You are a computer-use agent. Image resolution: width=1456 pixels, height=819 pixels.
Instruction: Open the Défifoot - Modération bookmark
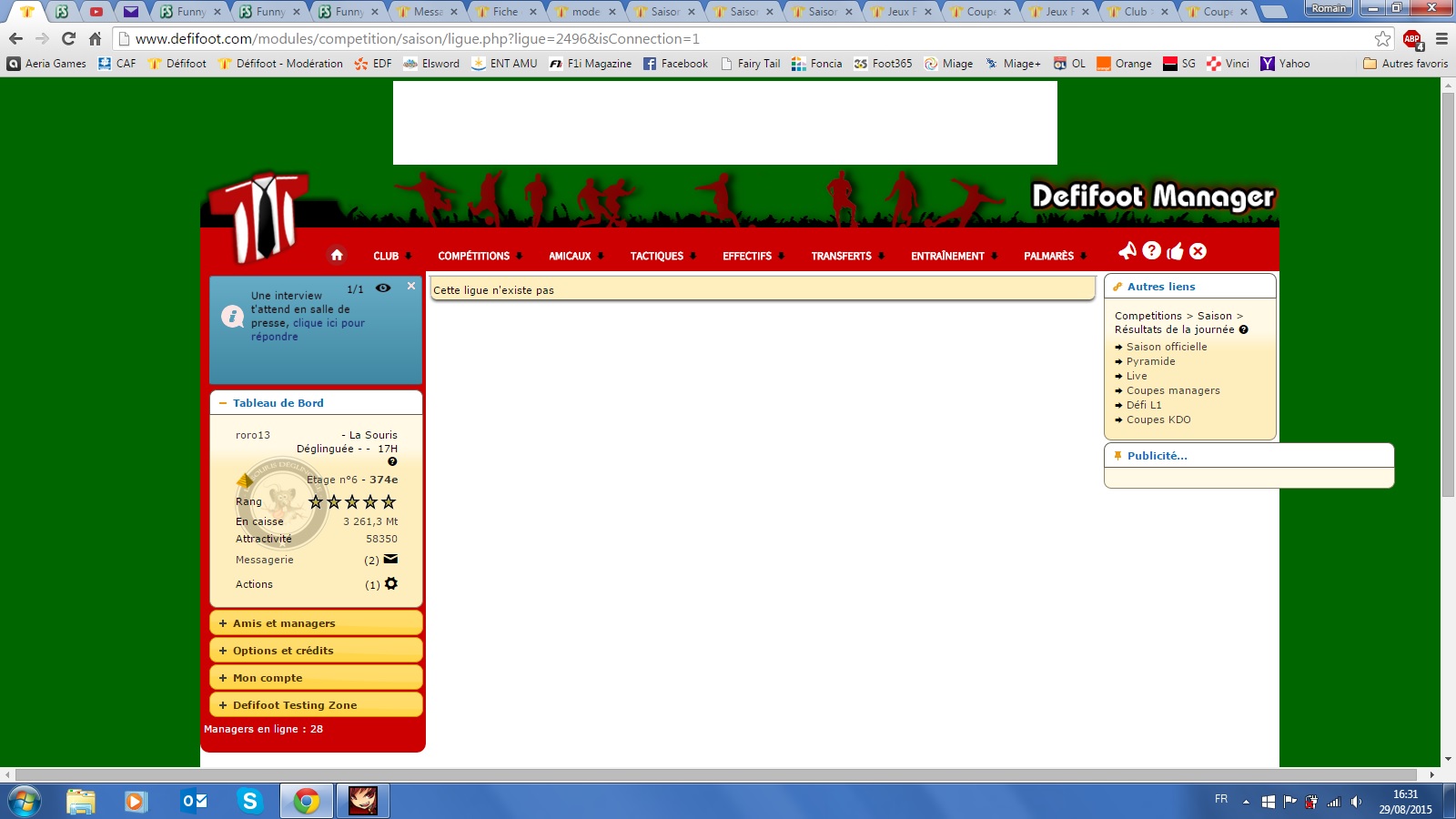tap(280, 64)
